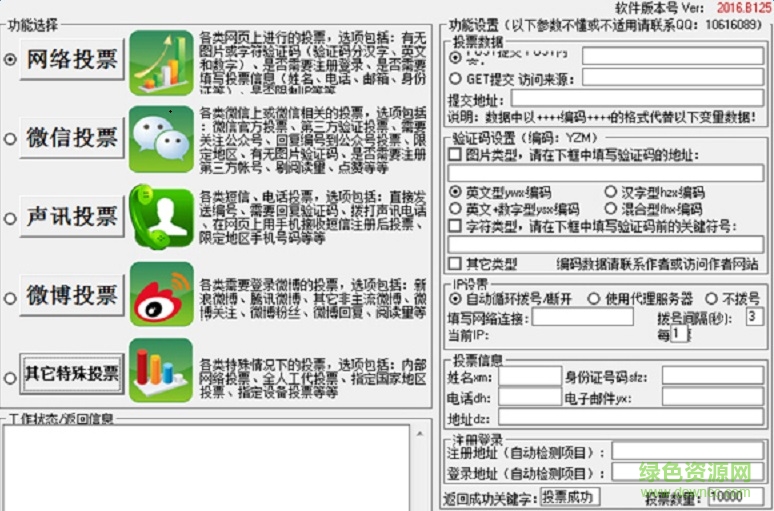The width and height of the screenshot is (774, 511).
Task: Click the version number 2016.B125 text
Action: click(744, 7)
